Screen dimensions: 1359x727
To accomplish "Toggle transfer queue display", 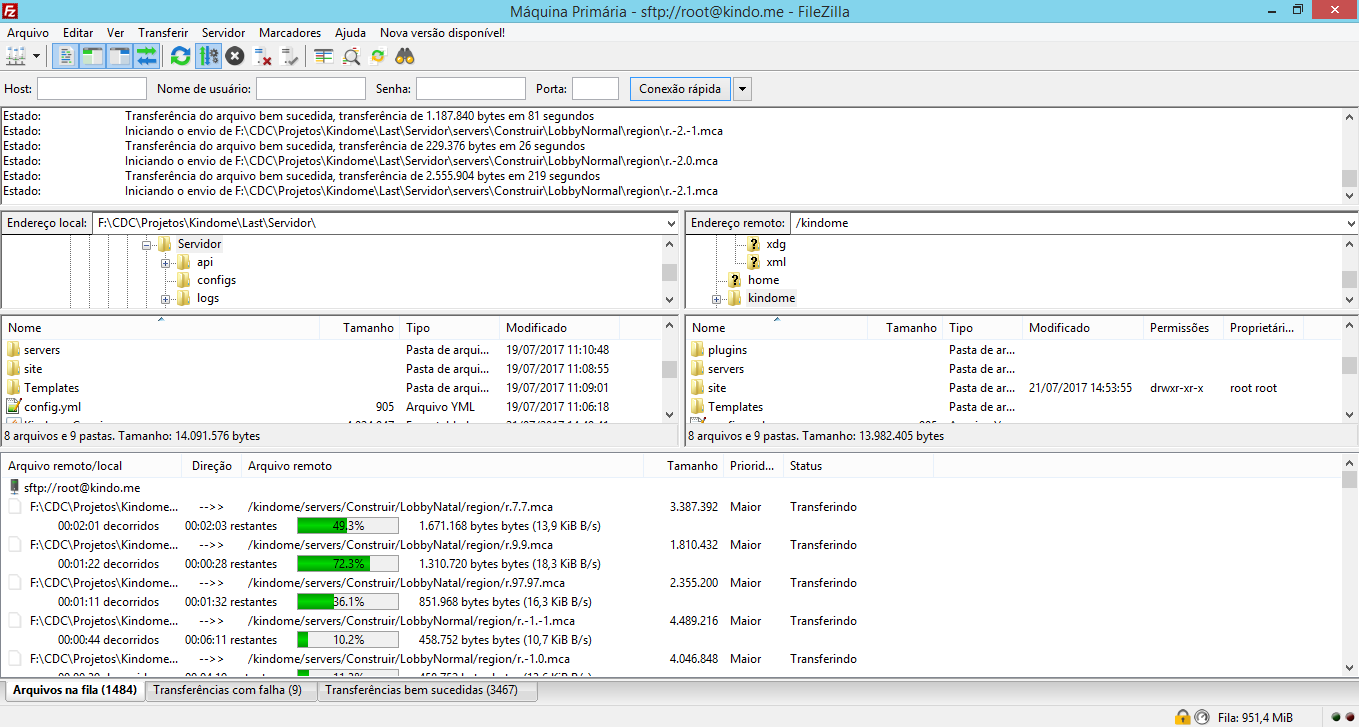I will [147, 56].
